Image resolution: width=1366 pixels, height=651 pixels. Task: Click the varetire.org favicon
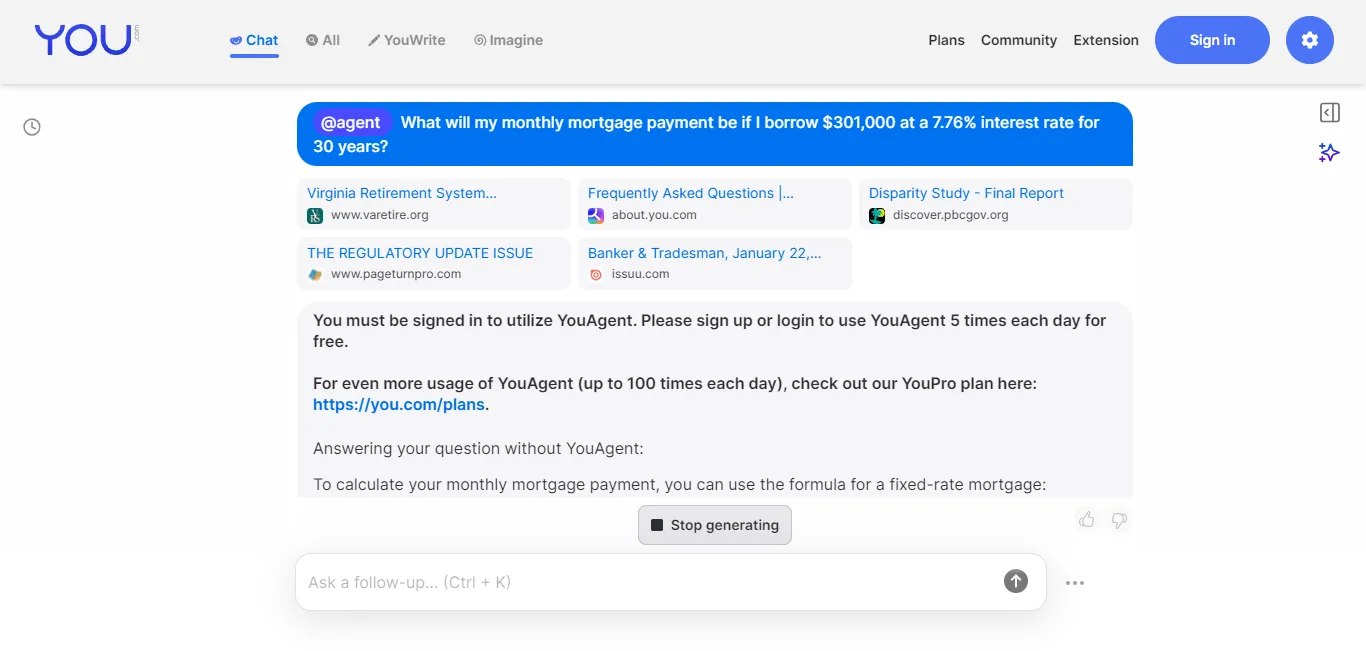pos(315,215)
